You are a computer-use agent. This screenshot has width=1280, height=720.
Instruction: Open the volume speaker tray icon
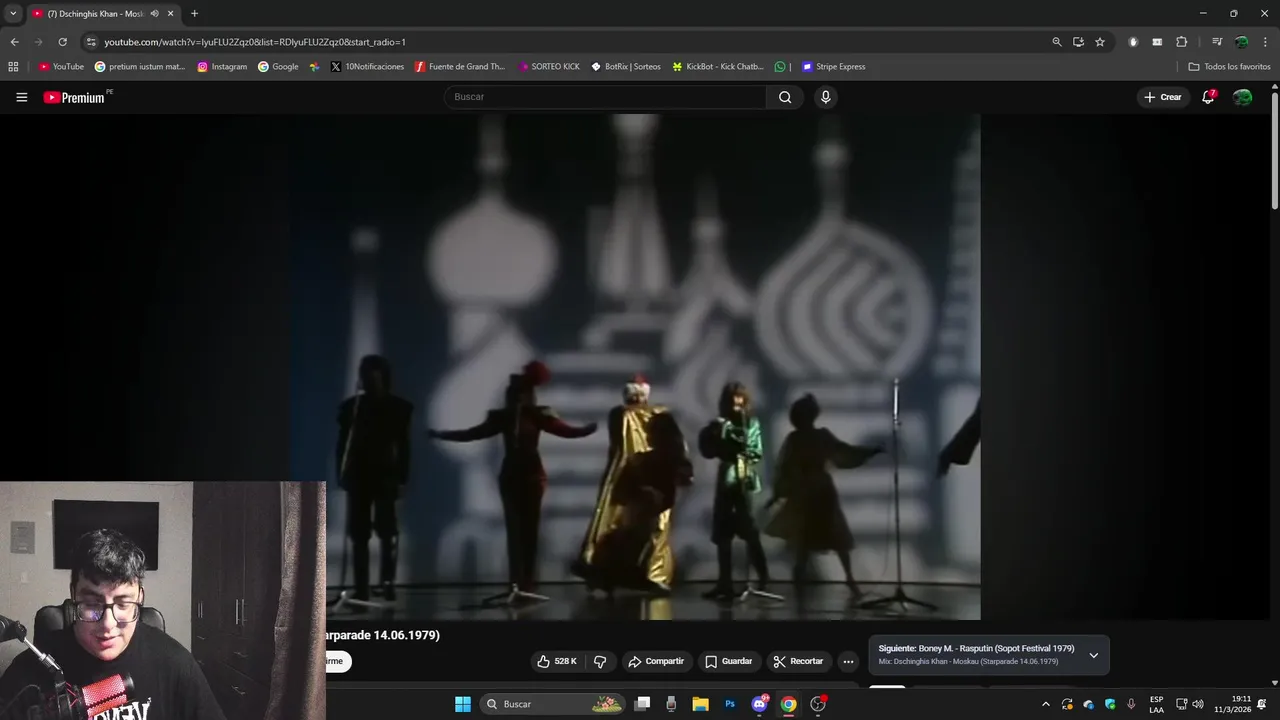click(1198, 704)
